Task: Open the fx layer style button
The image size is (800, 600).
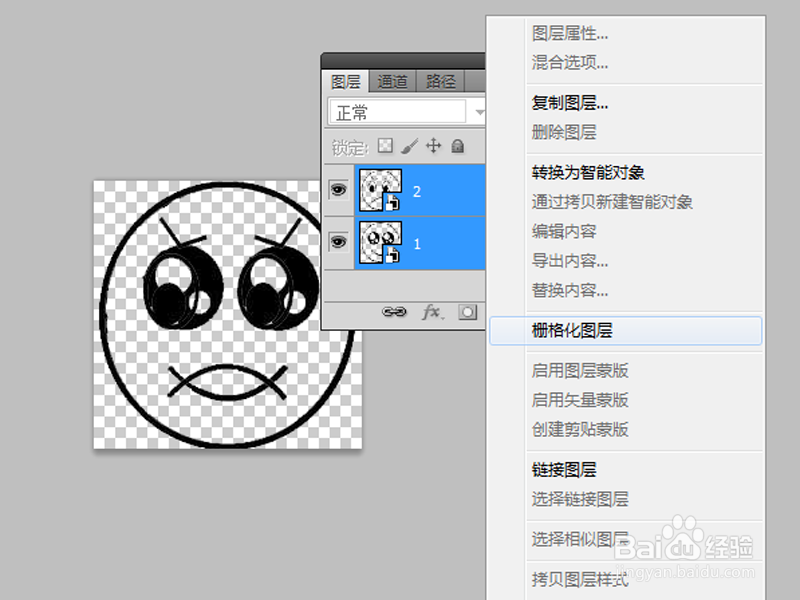Action: [x=433, y=312]
